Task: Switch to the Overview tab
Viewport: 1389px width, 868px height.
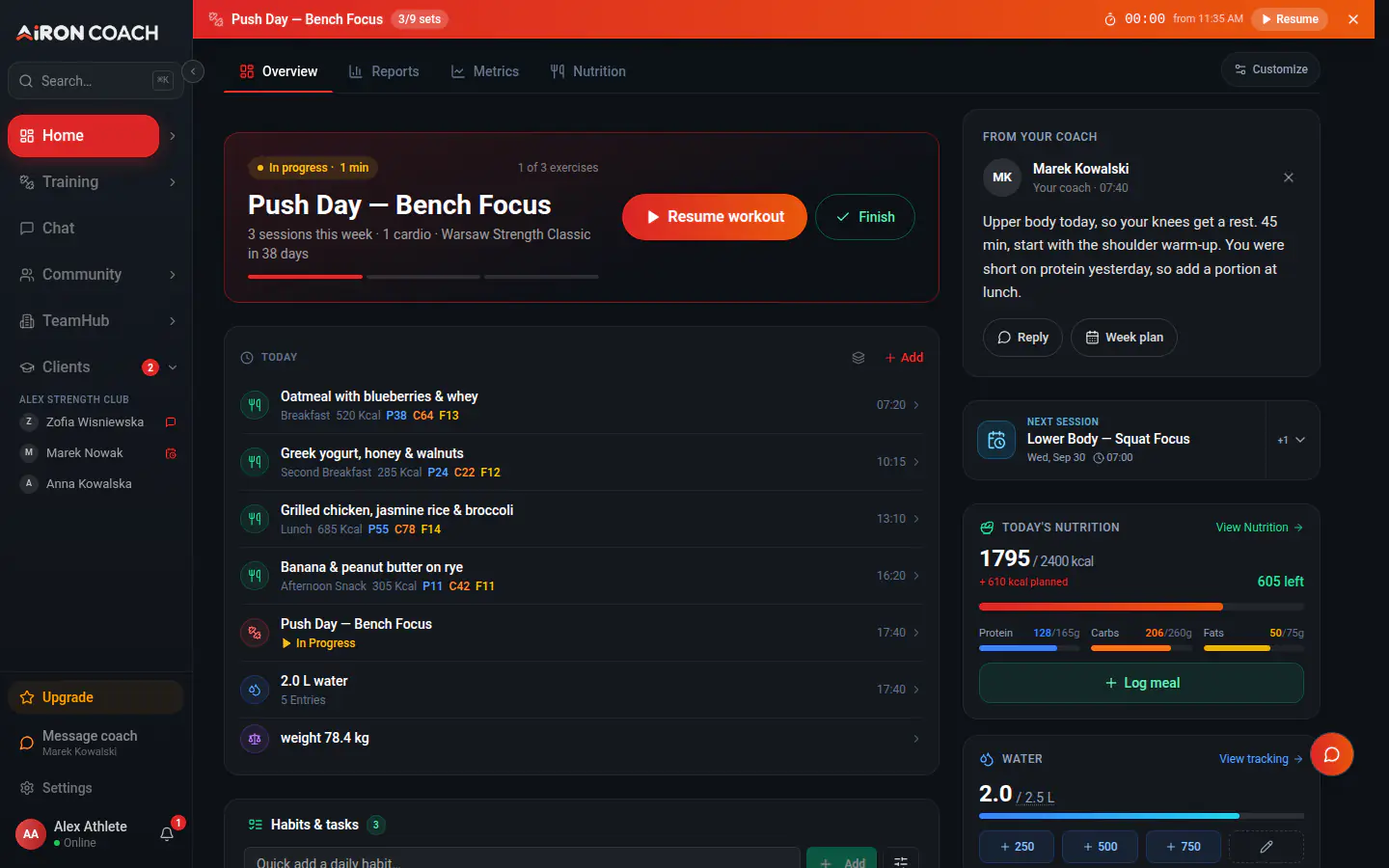Action: click(278, 71)
